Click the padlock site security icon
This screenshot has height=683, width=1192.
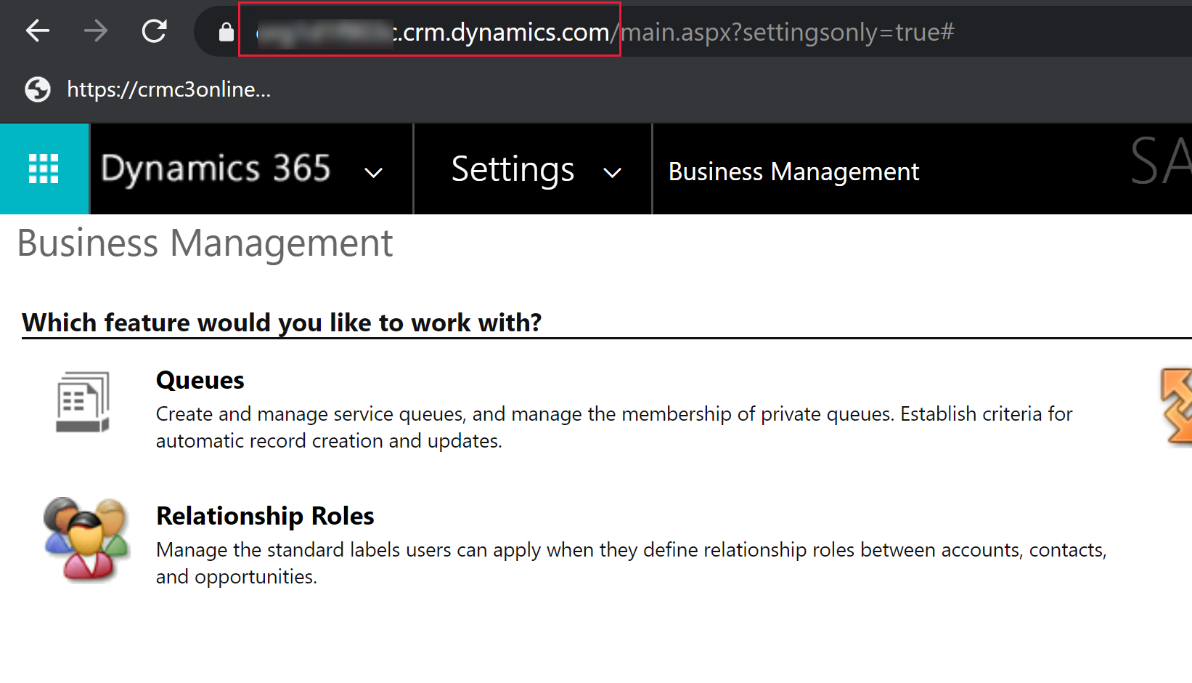pos(226,32)
